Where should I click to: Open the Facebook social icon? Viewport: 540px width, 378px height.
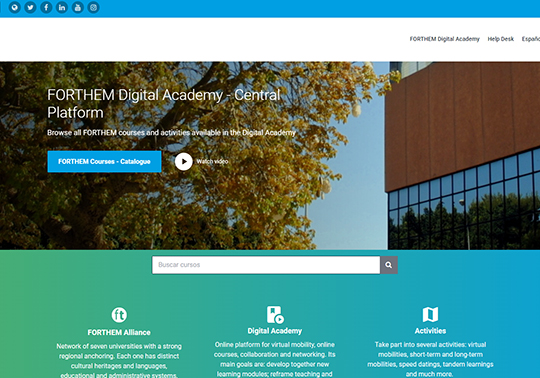click(46, 7)
